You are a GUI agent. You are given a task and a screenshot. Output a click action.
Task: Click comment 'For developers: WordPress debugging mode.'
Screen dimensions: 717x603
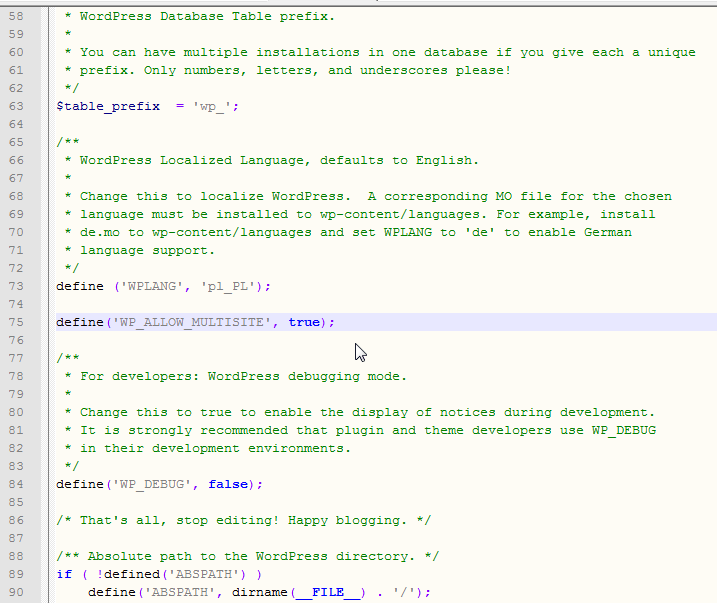click(243, 376)
